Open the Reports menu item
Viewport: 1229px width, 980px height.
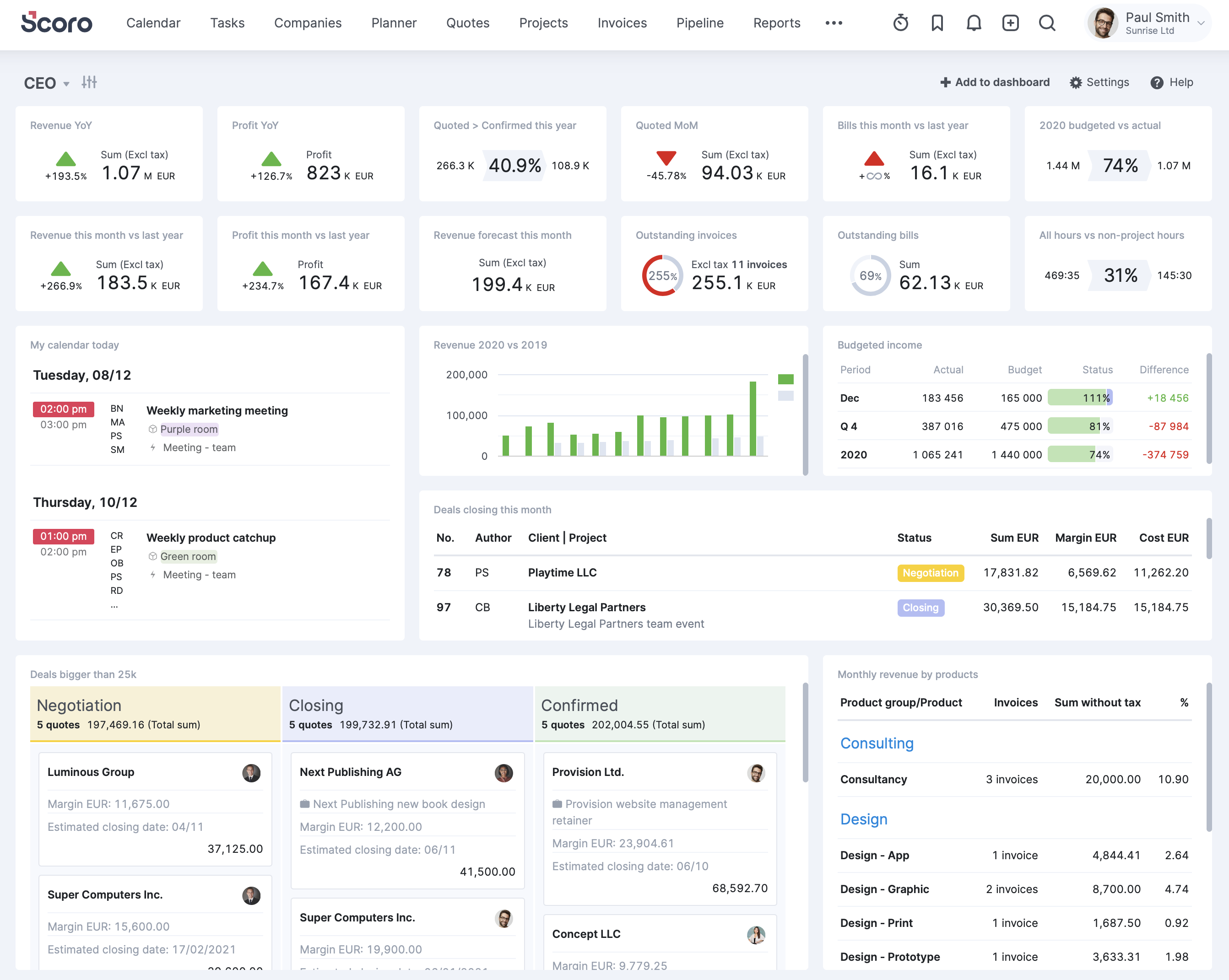(x=776, y=23)
